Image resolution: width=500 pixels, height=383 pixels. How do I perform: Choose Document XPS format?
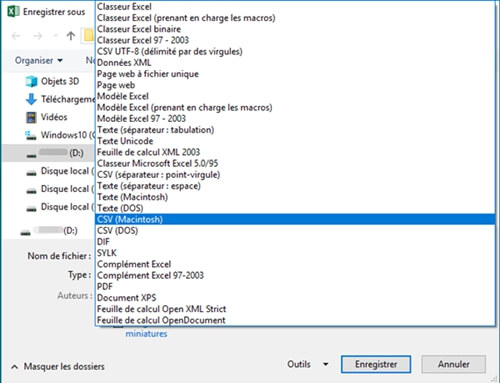click(x=295, y=298)
